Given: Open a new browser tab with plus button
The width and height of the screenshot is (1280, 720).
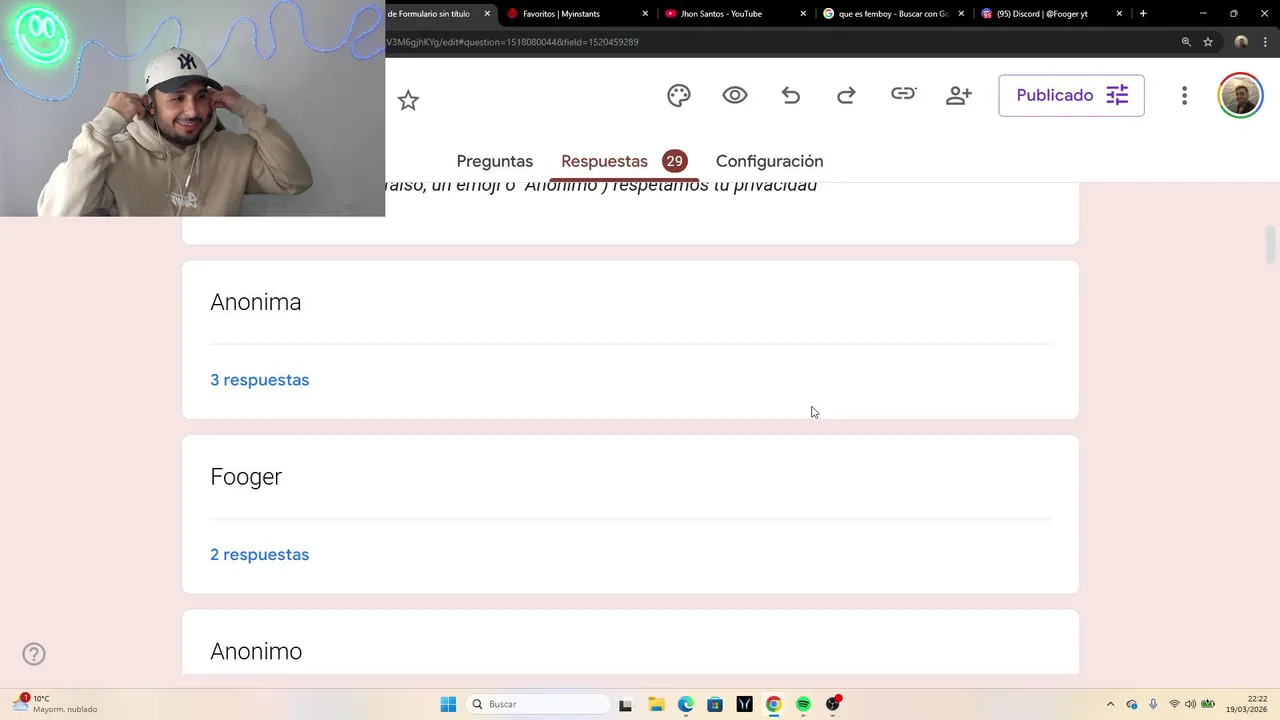Looking at the screenshot, I should [1143, 14].
